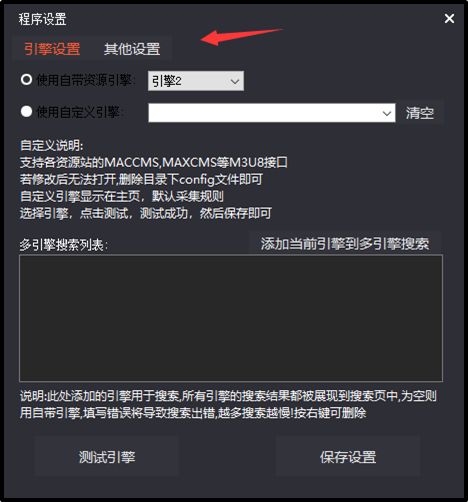Screen dimensions: 468x502
Task: Expand the custom engine dropdown chevron
Action: pos(387,113)
